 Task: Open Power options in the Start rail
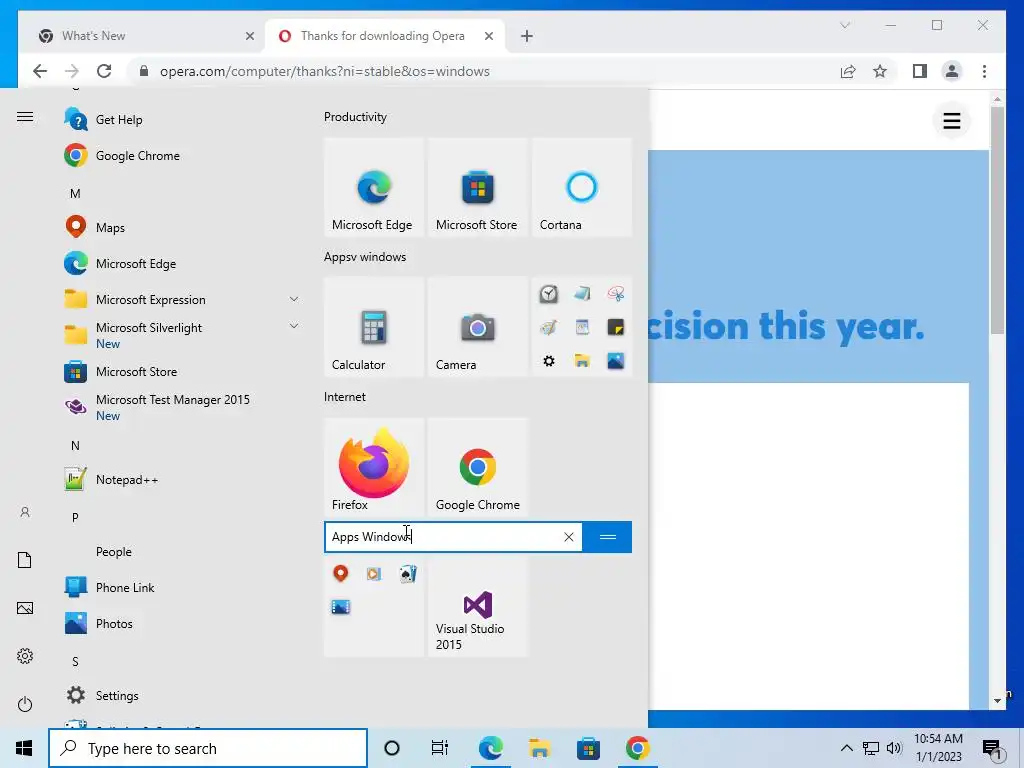[x=25, y=704]
